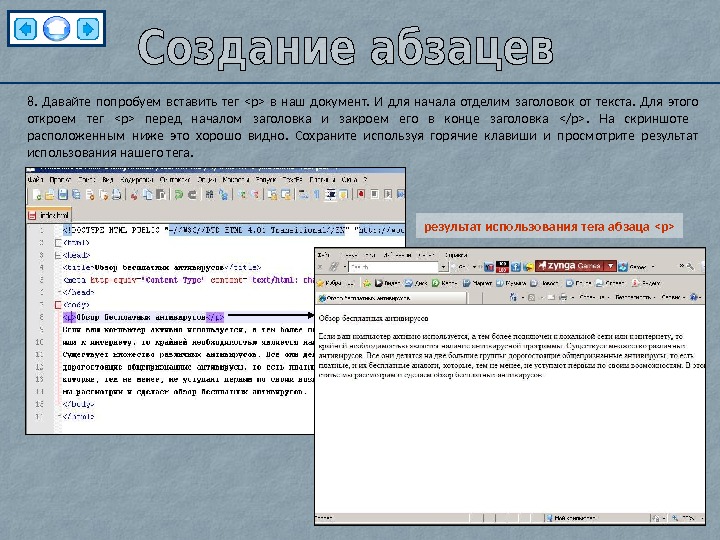Image resolution: width=720 pixels, height=540 pixels.
Task: Advance to next slide with the right arrow
Action: pyautogui.click(x=88, y=29)
